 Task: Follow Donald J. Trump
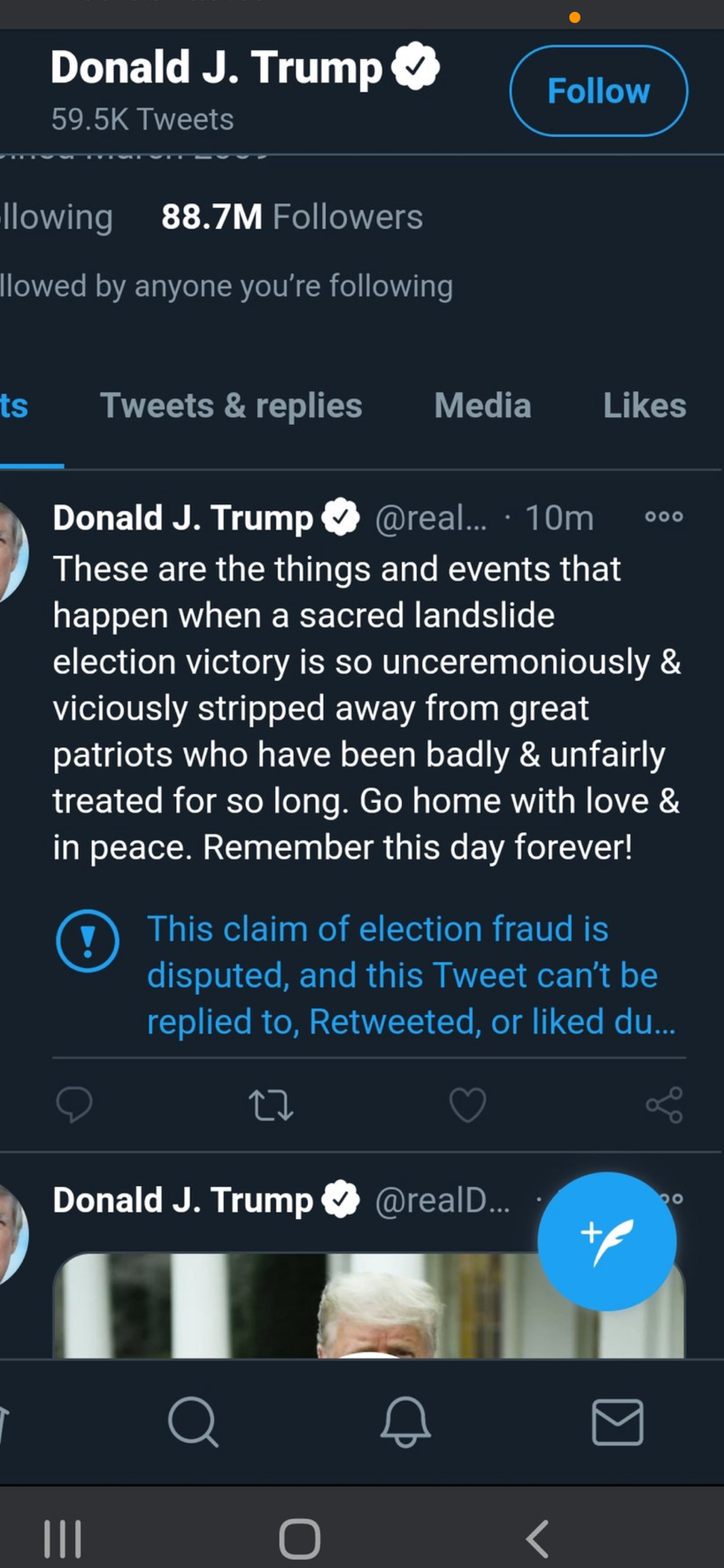click(x=599, y=91)
